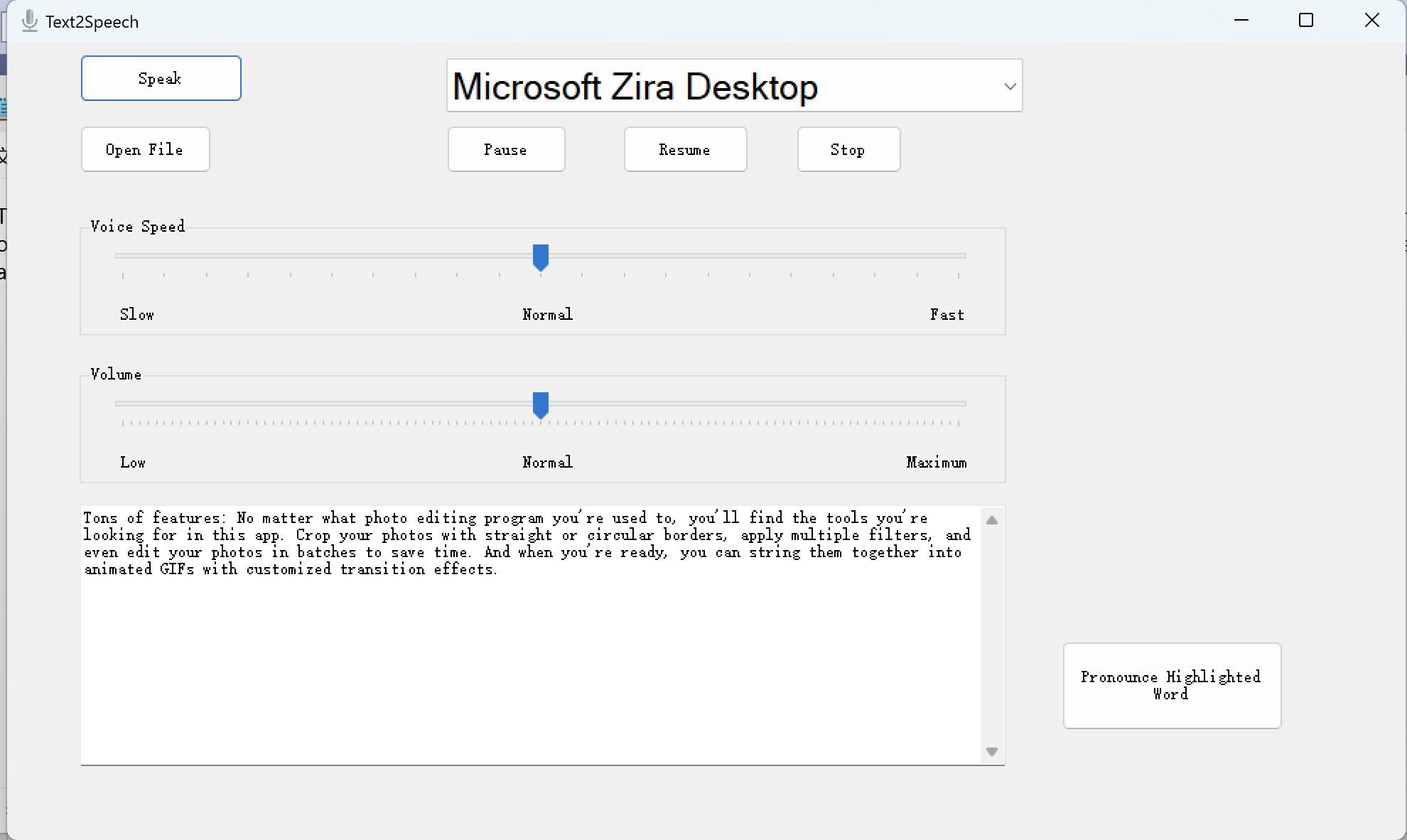The image size is (1407, 840).
Task: Click the Volume slider thumb
Action: tap(541, 405)
